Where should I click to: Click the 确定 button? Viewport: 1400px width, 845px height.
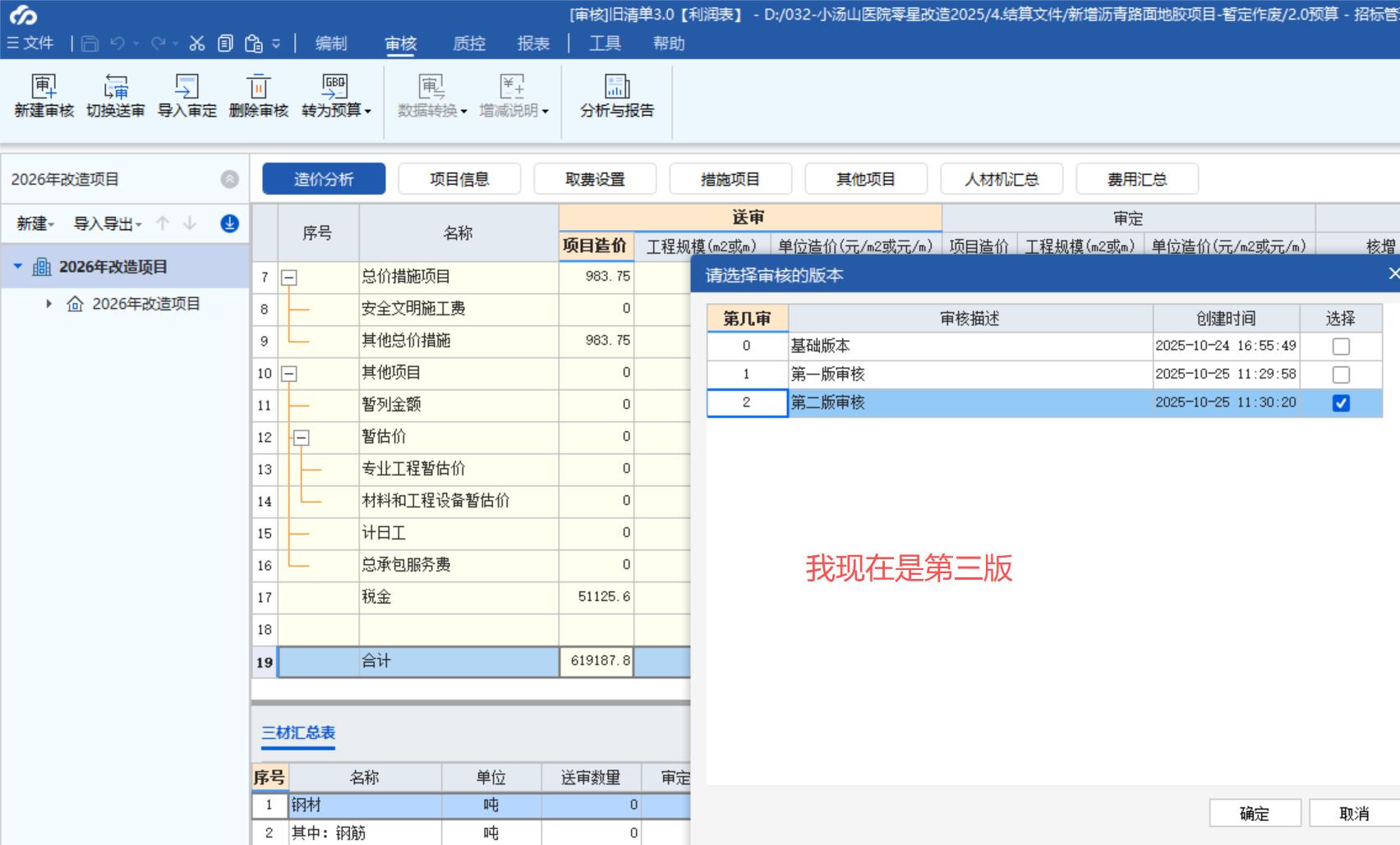1255,812
